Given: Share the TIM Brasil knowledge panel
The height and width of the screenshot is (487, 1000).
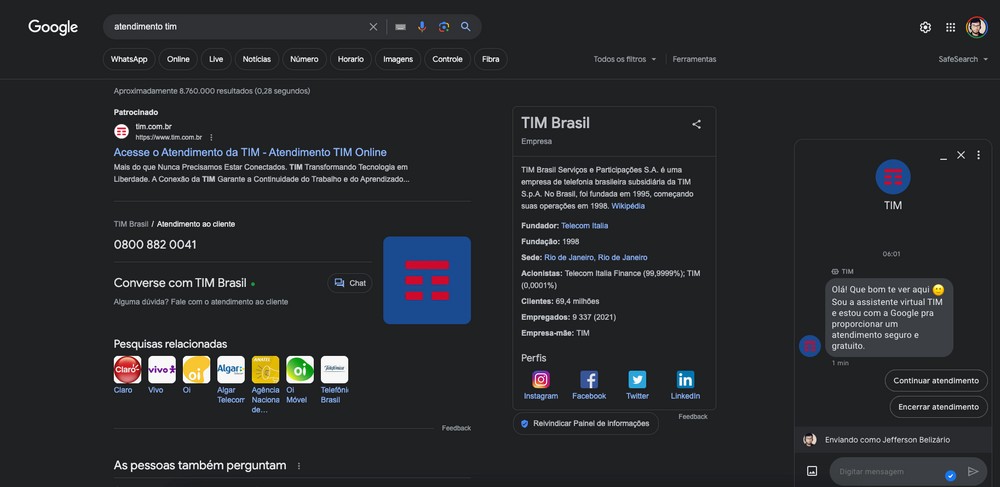Looking at the screenshot, I should (696, 124).
